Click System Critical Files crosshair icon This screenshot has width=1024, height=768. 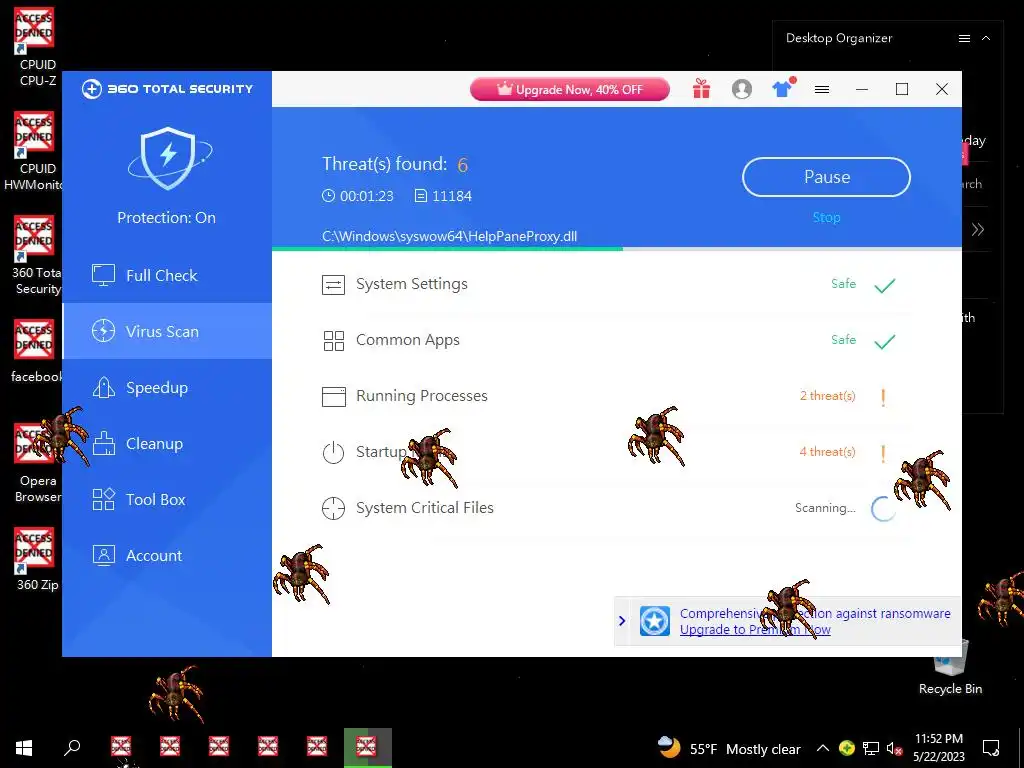coord(333,508)
